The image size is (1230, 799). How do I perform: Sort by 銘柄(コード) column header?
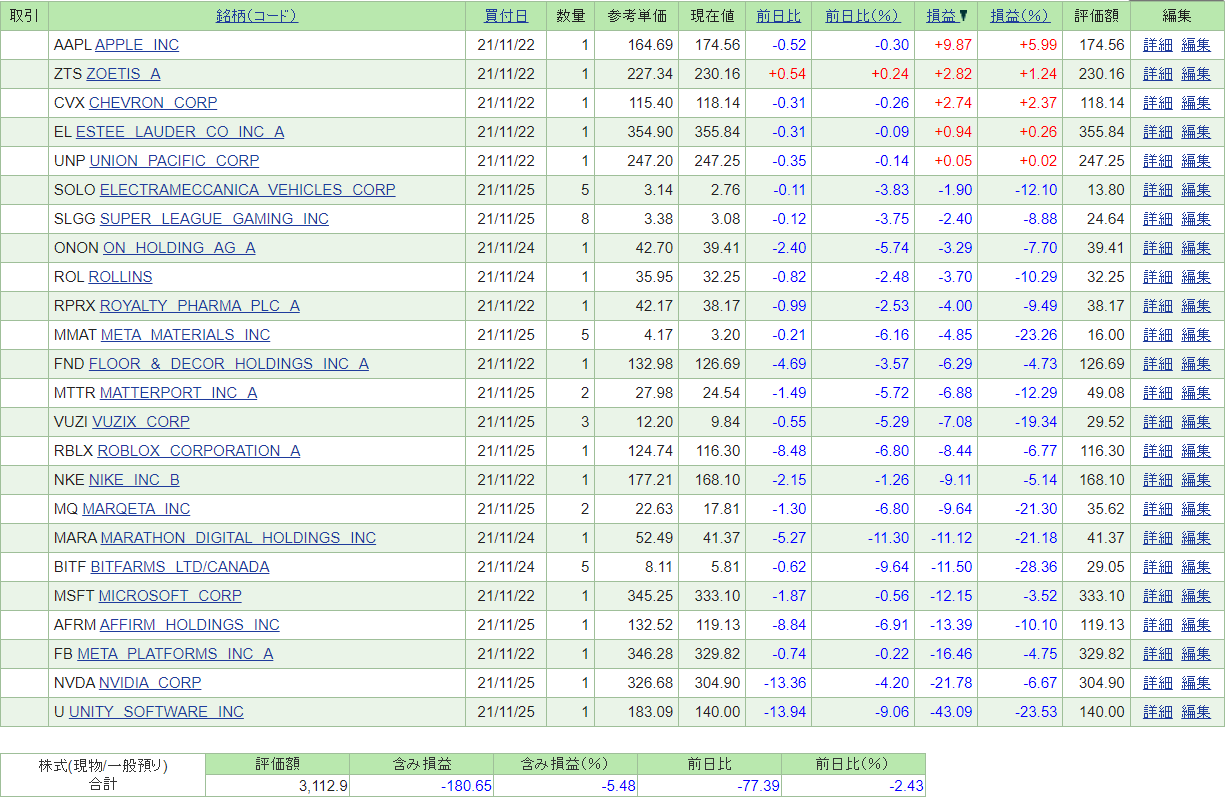pyautogui.click(x=256, y=16)
